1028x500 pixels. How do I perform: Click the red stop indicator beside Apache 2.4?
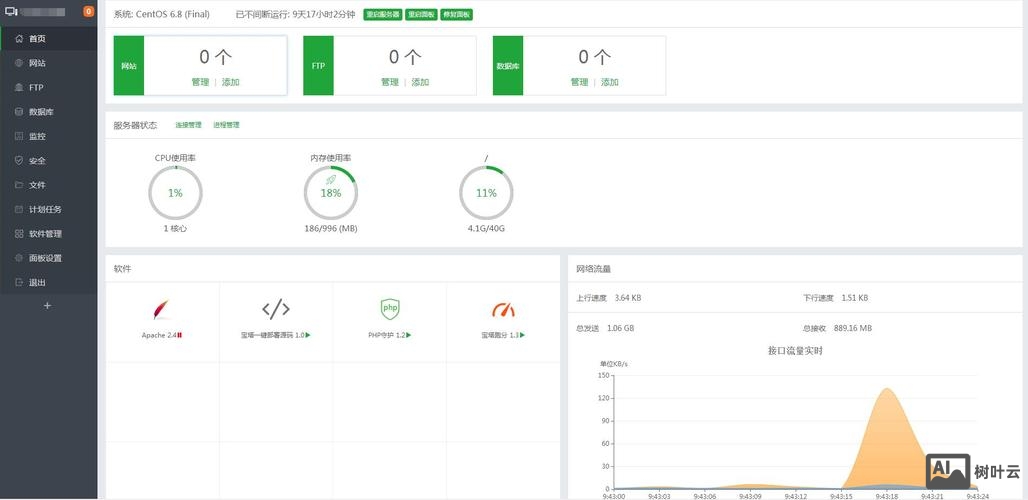click(180, 335)
